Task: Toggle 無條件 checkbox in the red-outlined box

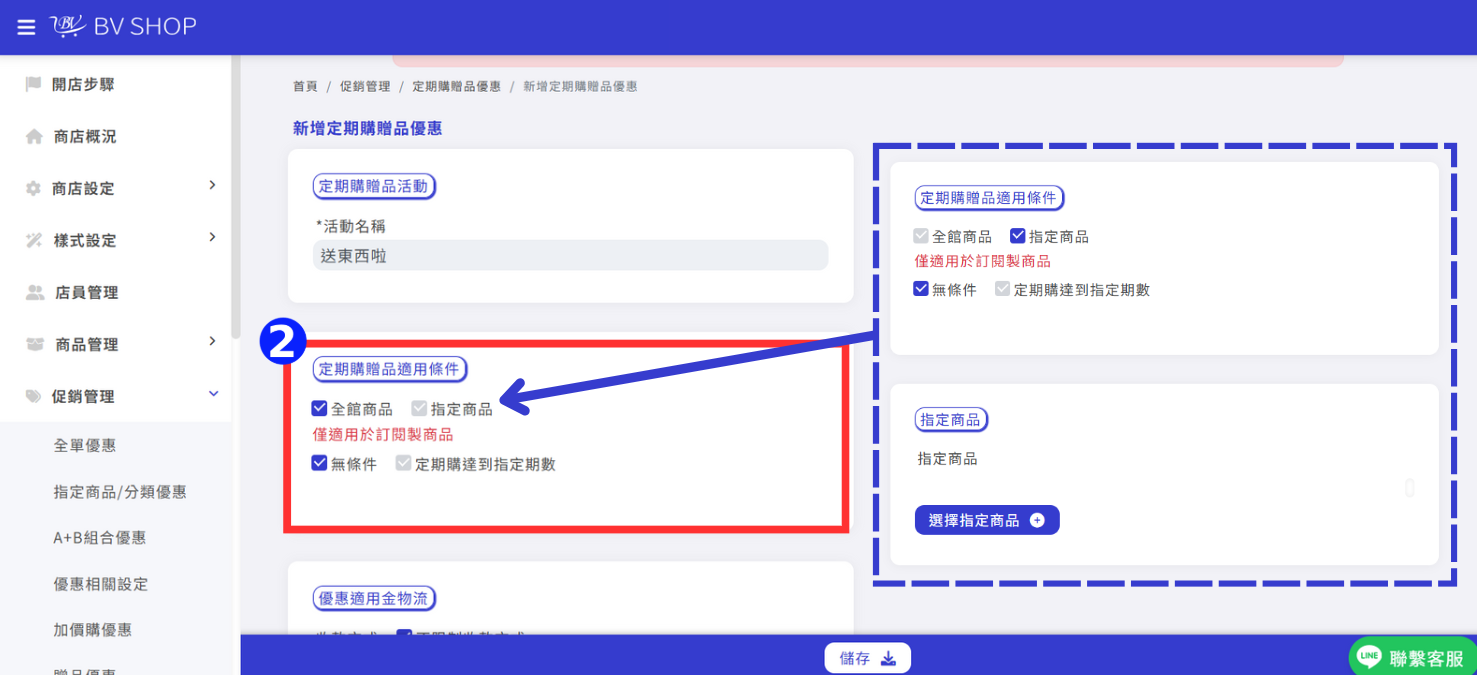Action: 320,464
